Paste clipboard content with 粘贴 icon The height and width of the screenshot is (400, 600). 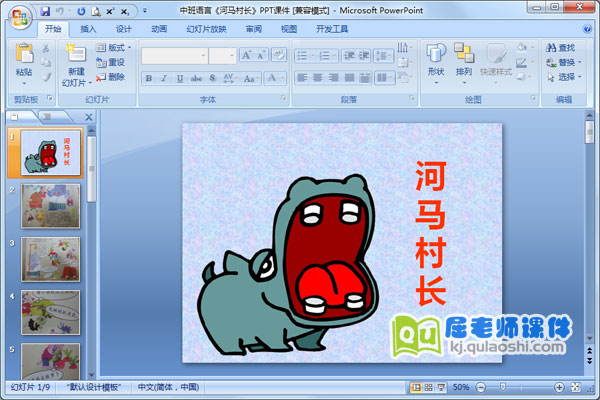point(24,53)
